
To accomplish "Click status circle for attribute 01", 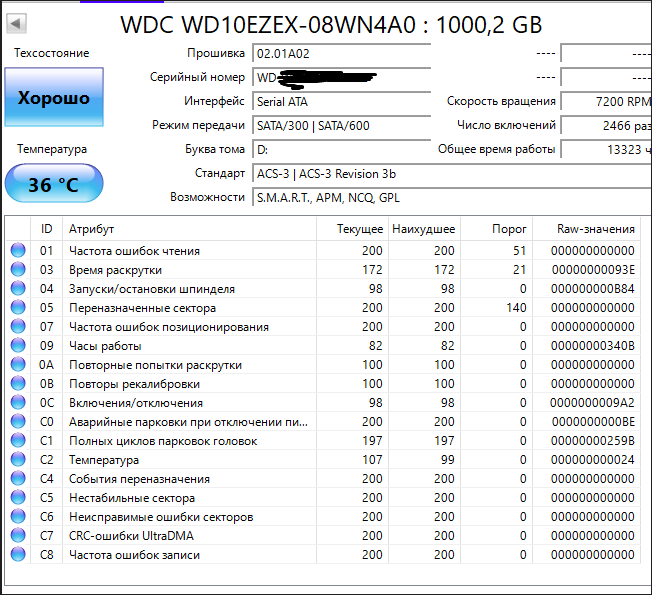I will [18, 250].
